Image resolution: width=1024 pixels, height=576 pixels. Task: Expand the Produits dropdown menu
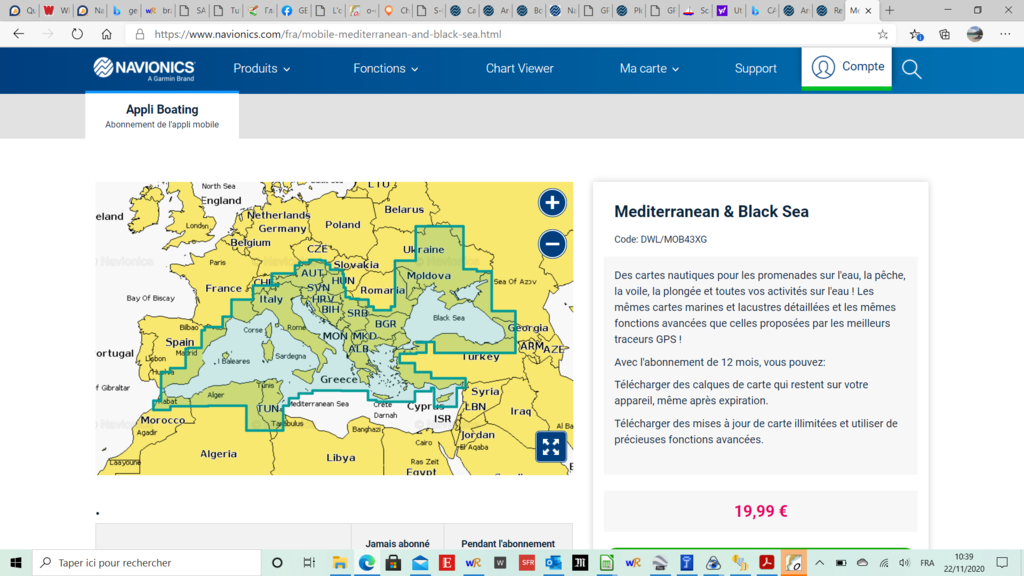pyautogui.click(x=262, y=69)
